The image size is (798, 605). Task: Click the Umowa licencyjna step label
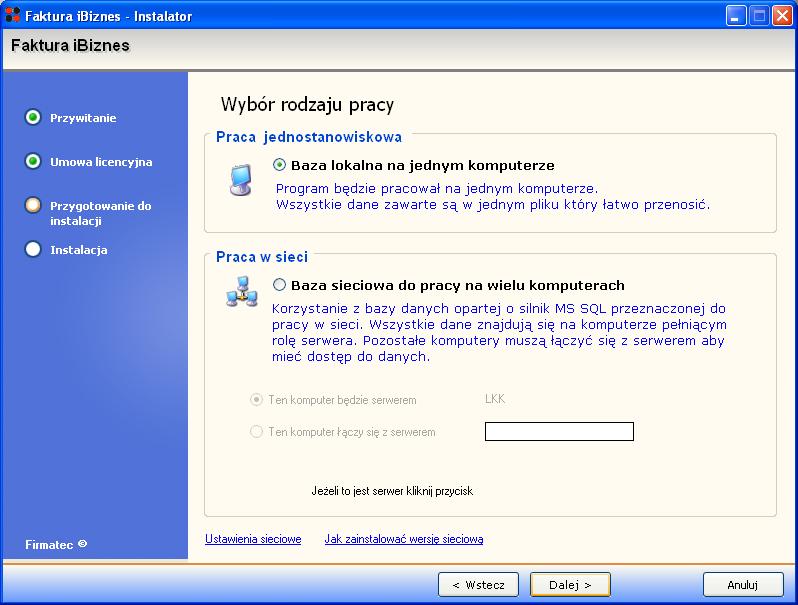pos(101,162)
